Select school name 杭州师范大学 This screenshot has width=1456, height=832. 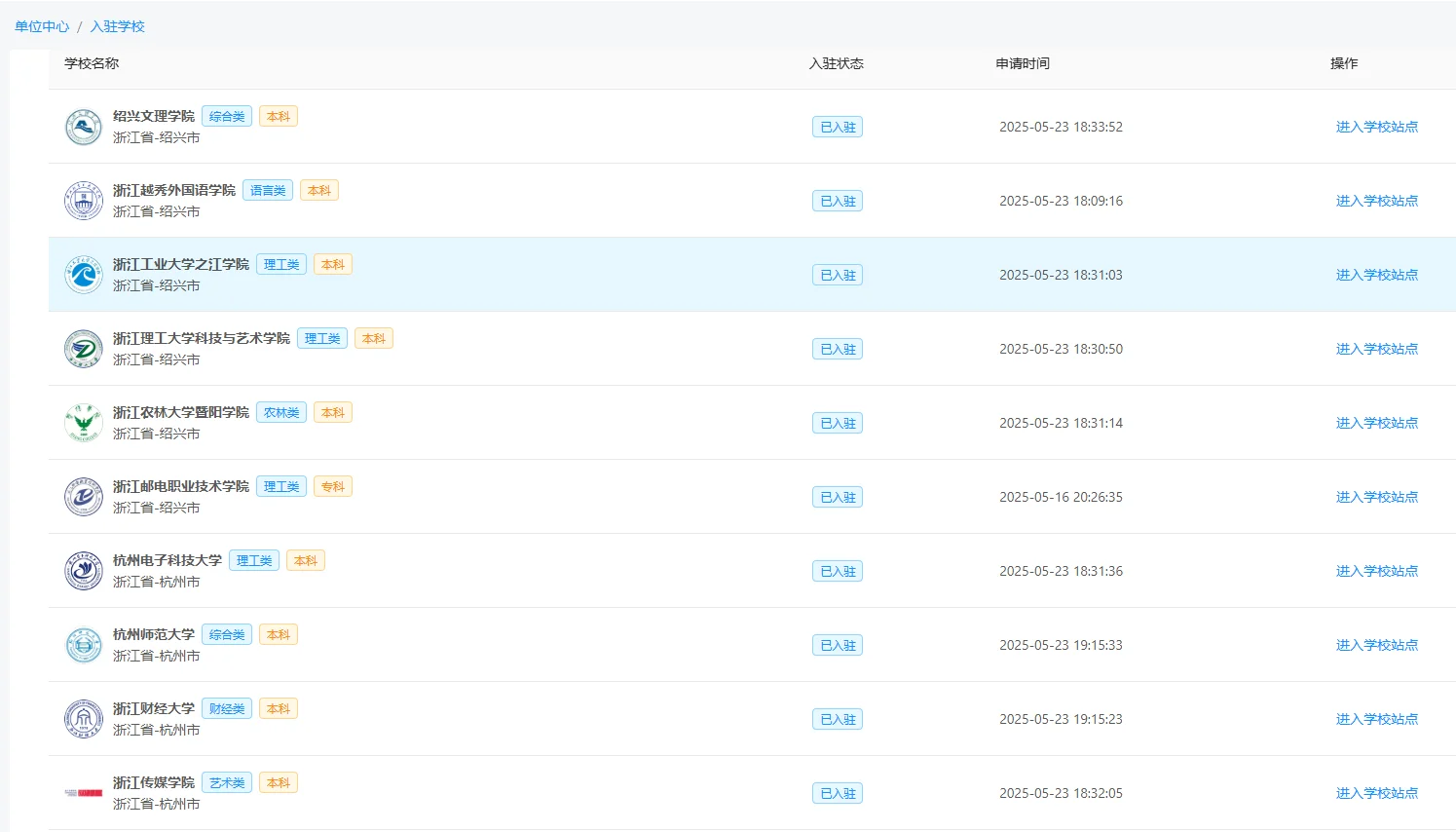(x=154, y=634)
